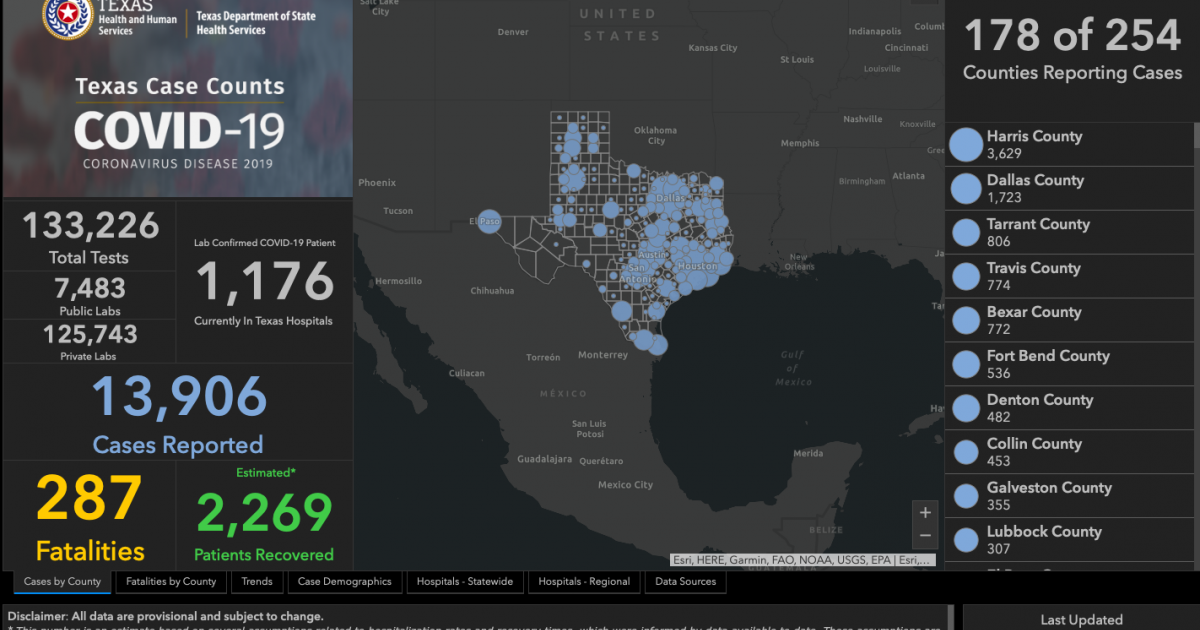Image resolution: width=1200 pixels, height=630 pixels.
Task: Click the Disclaimer text at bottom
Action: [x=165, y=617]
